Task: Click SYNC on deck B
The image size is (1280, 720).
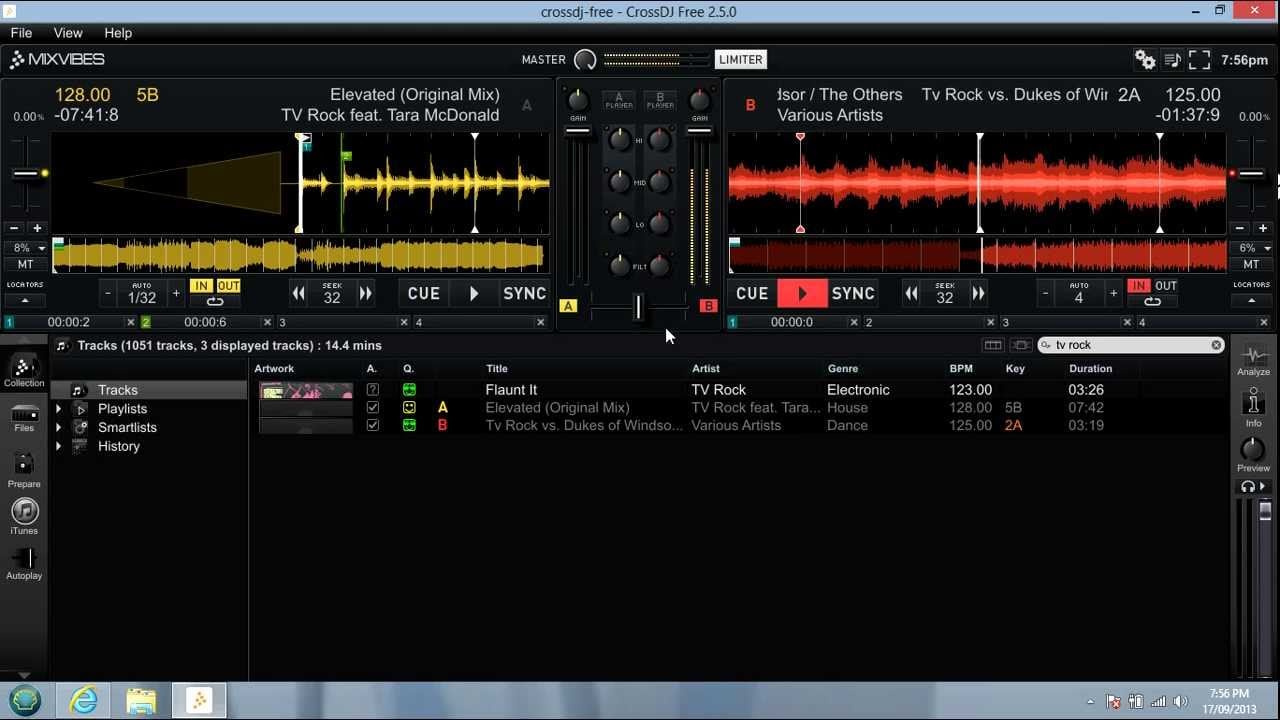Action: click(x=853, y=294)
